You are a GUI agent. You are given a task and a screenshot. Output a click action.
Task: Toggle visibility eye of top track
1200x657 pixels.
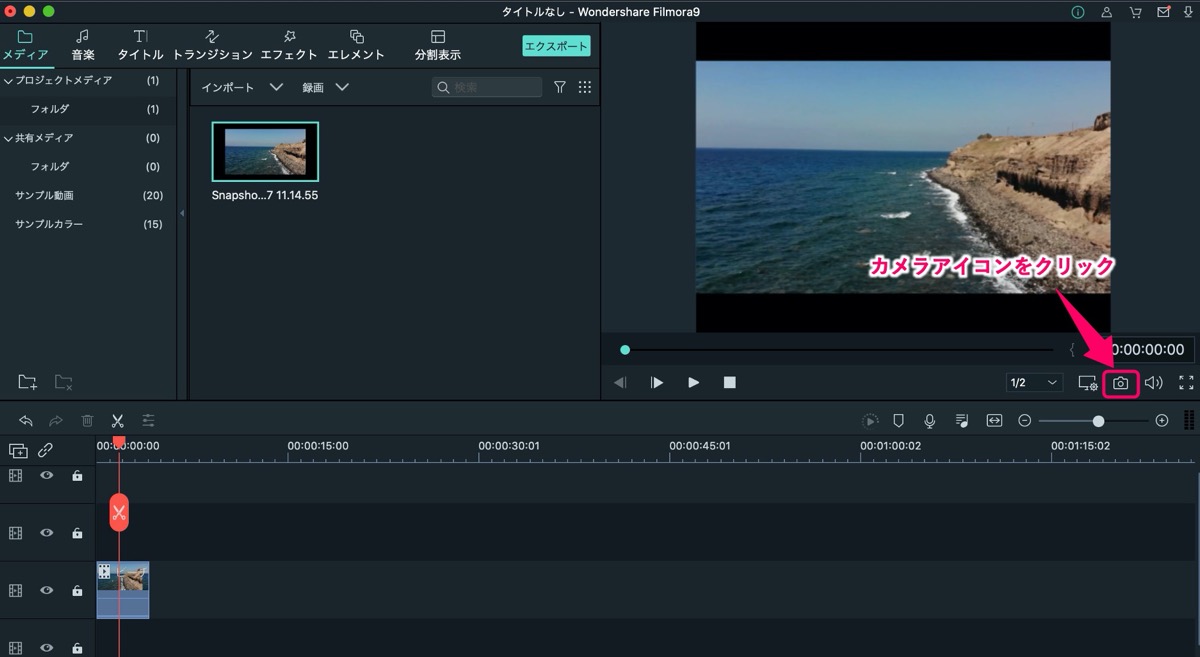(x=46, y=476)
